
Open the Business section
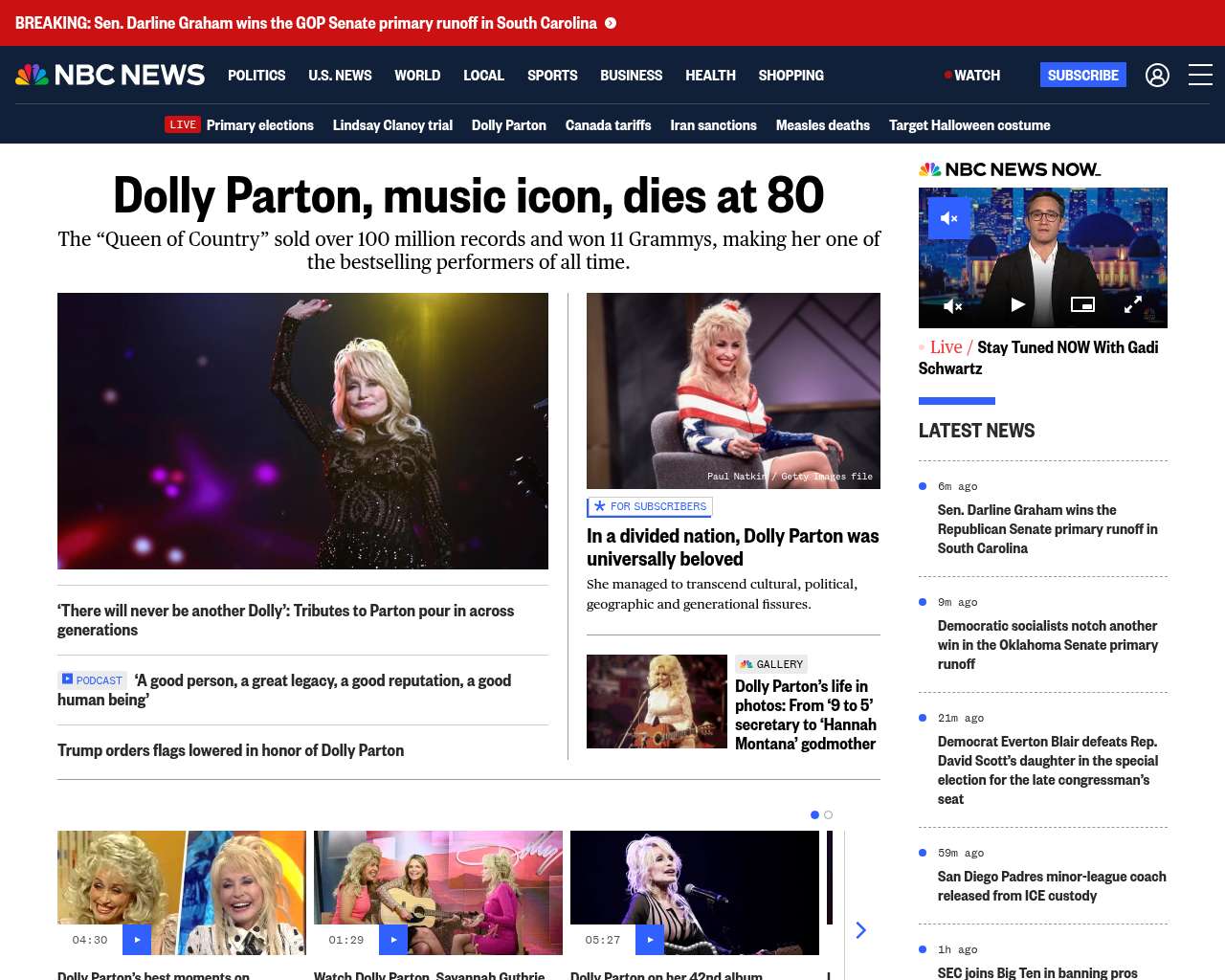coord(631,75)
